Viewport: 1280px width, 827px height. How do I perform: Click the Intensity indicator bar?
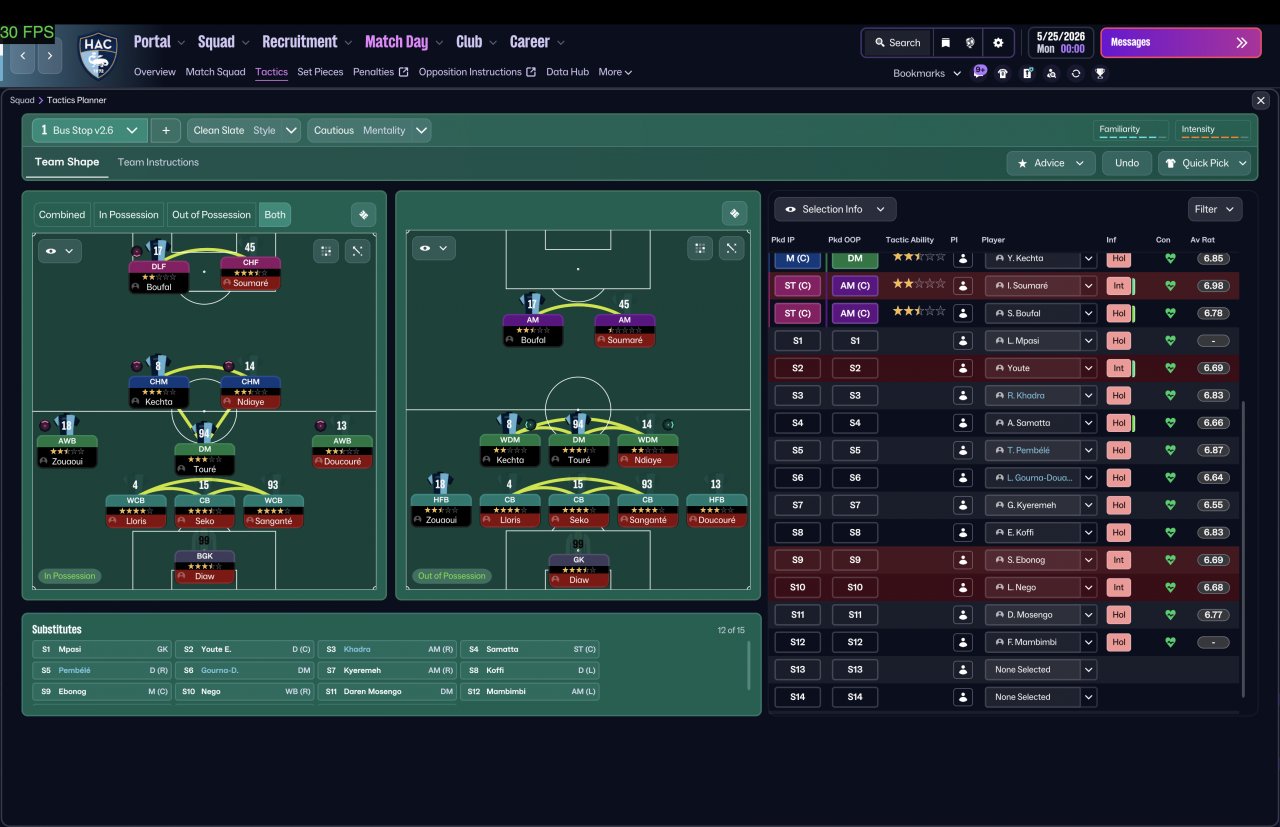point(1213,130)
